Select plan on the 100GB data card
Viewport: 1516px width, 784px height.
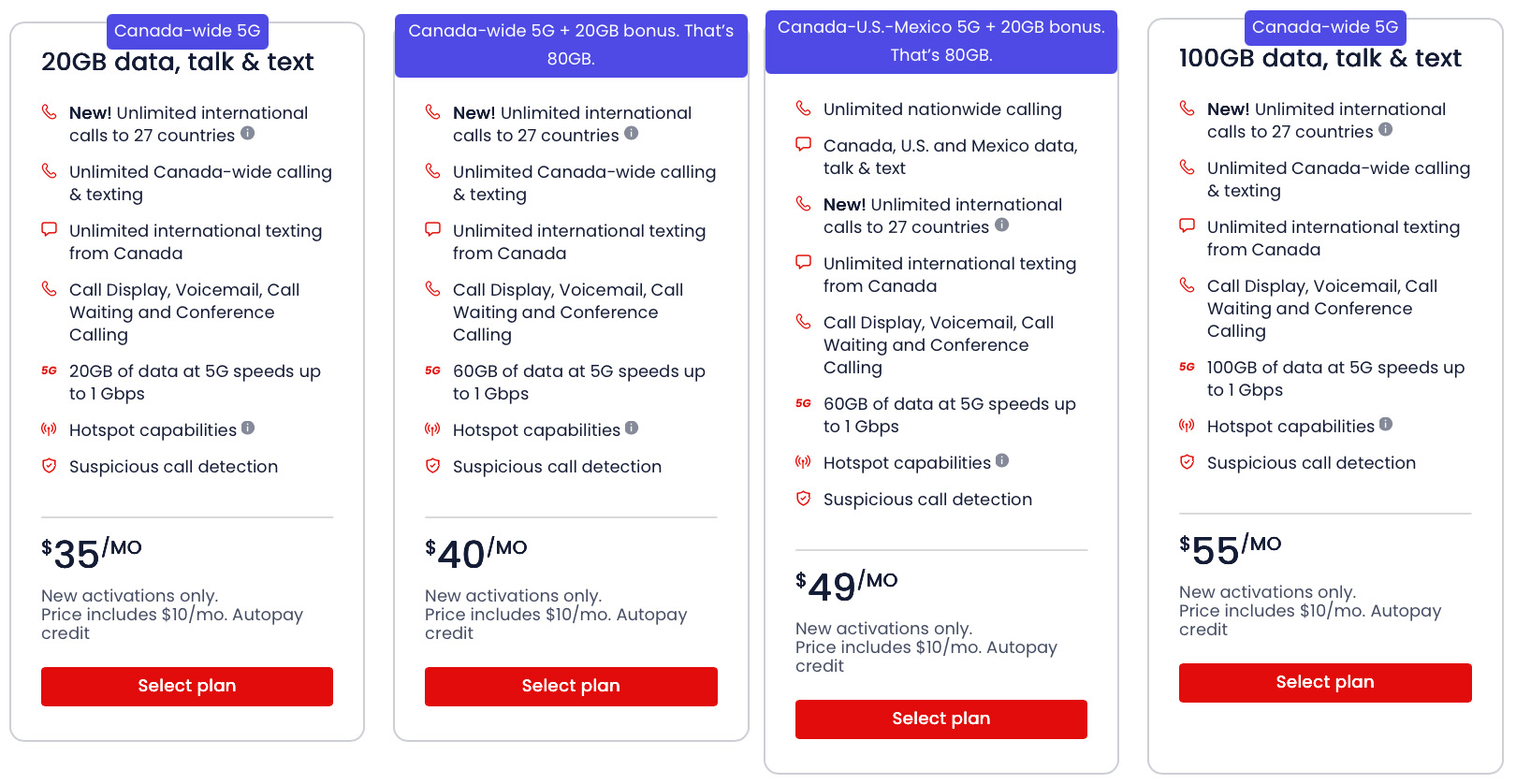click(x=1324, y=682)
